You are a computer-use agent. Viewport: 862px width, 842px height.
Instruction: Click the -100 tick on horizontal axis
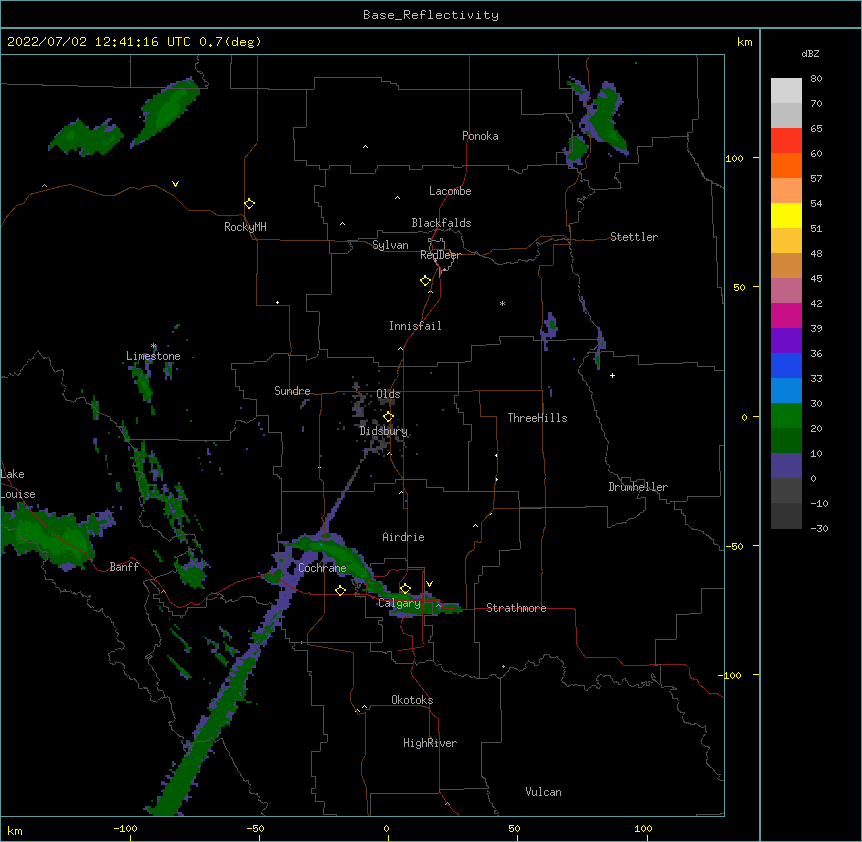125,828
